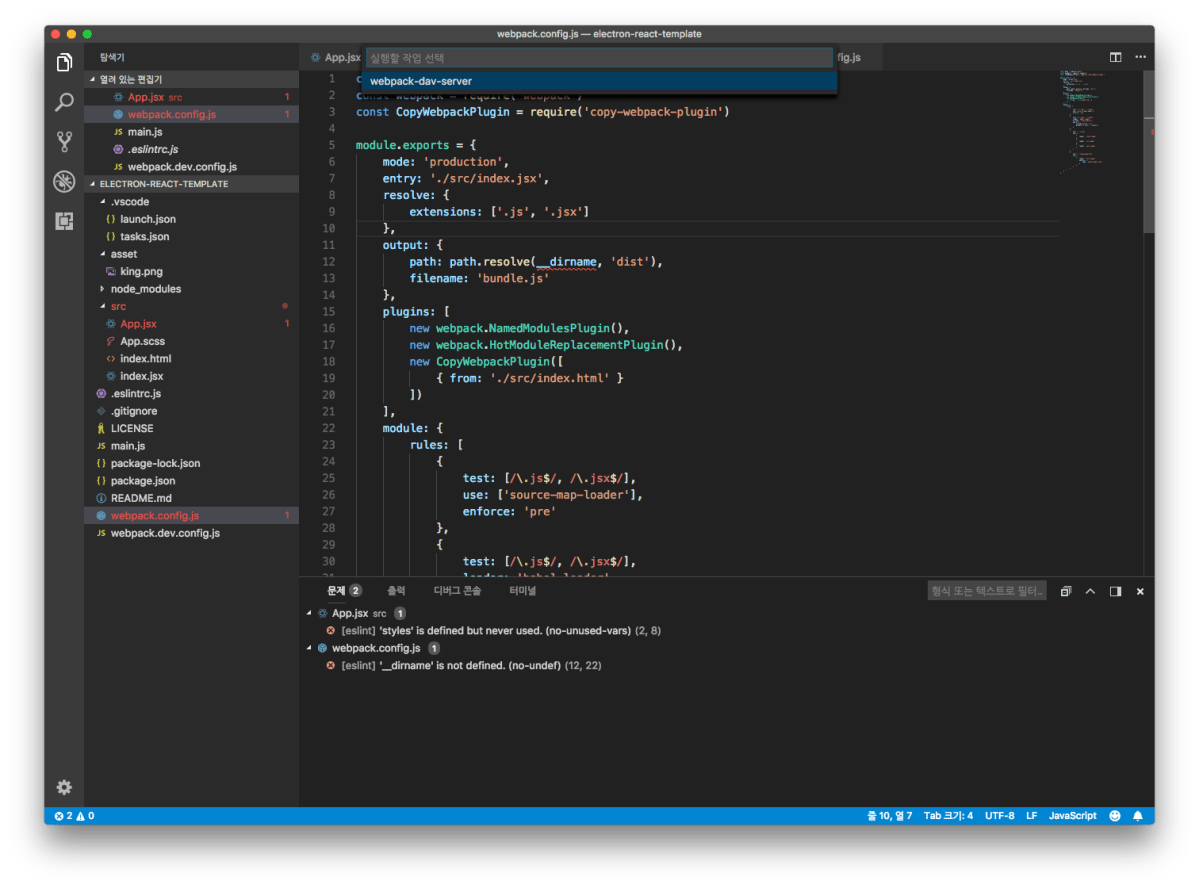Open package-lock.json file
Screen dimensions: 1199x888
pos(191,464)
